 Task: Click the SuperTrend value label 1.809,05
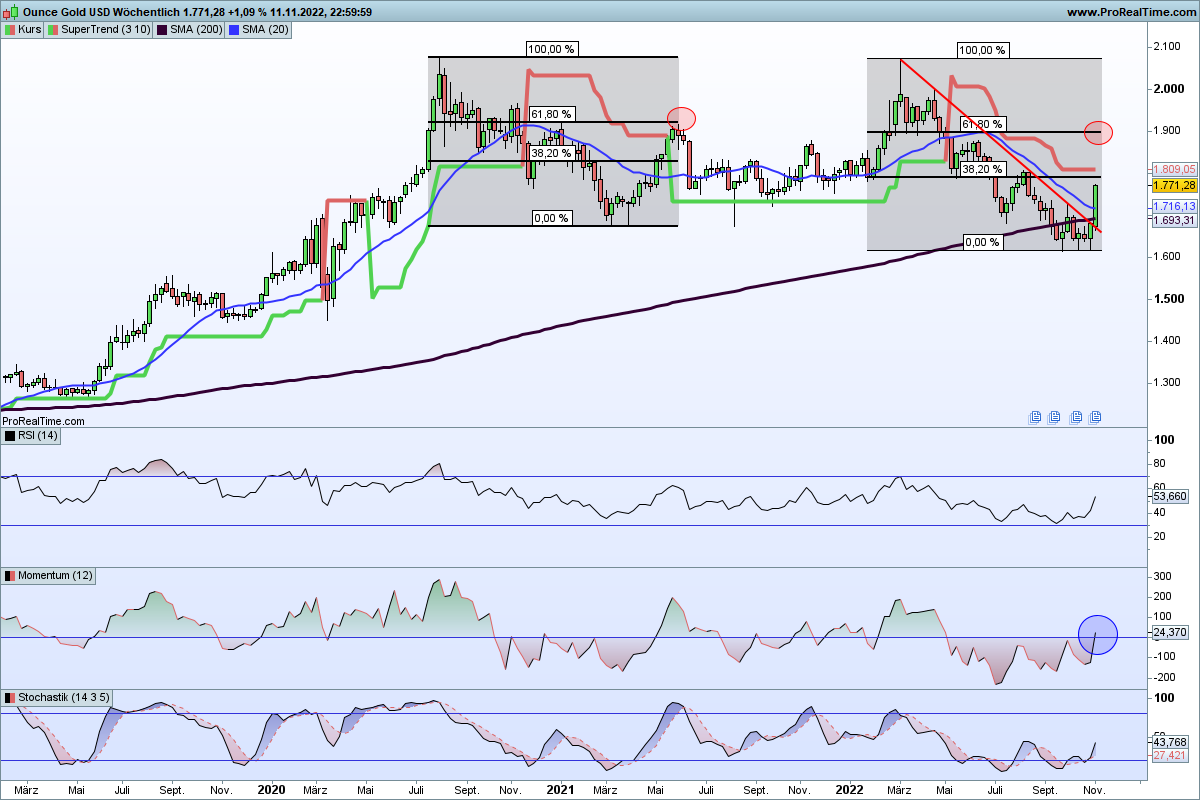coord(1174,171)
